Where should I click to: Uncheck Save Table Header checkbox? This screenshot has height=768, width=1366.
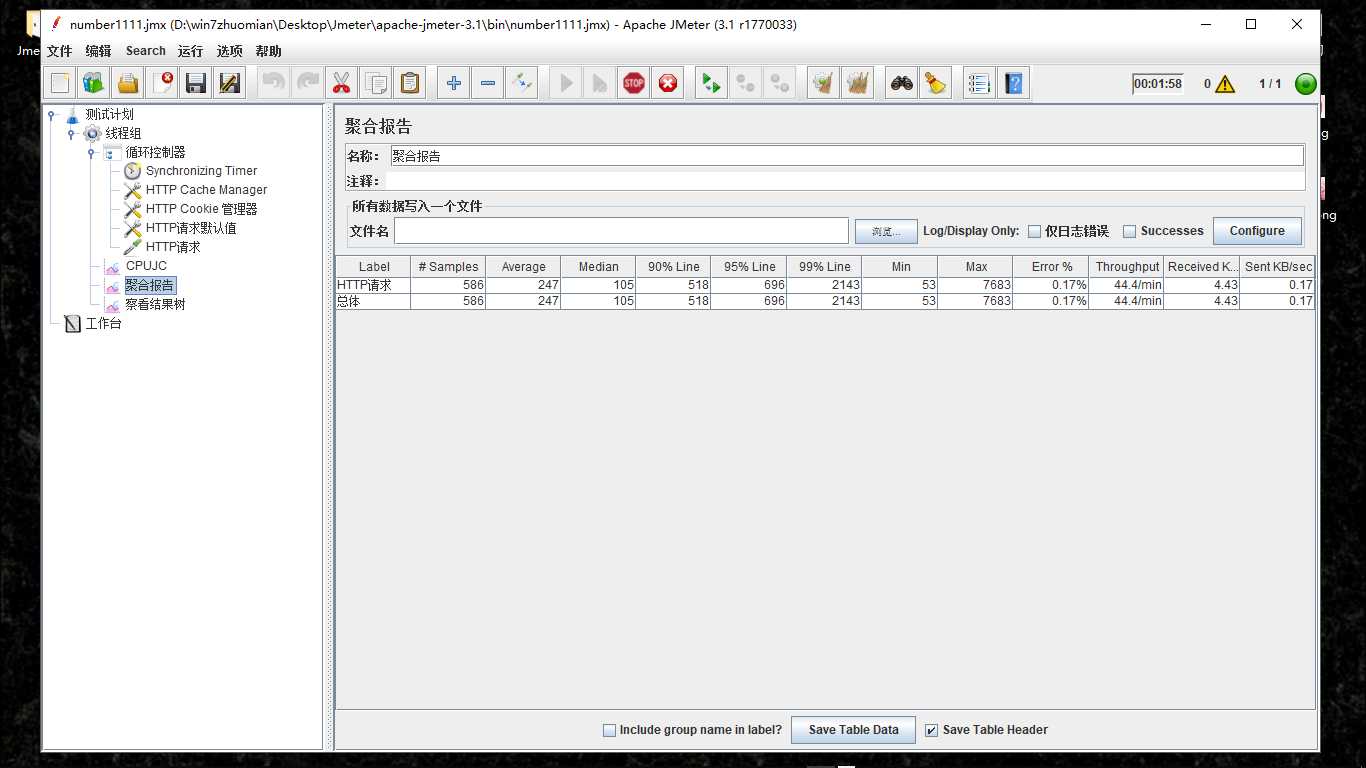pyautogui.click(x=932, y=730)
